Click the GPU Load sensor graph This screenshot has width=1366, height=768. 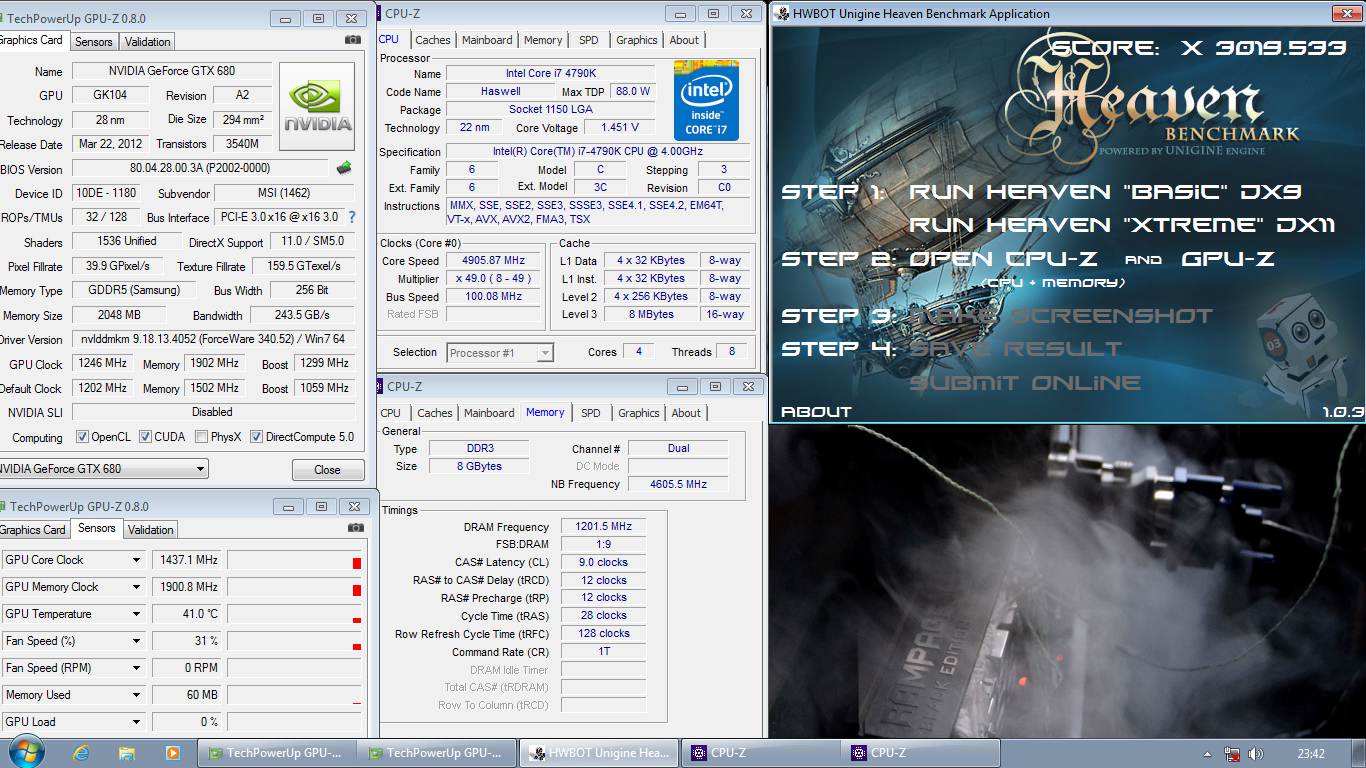(295, 722)
